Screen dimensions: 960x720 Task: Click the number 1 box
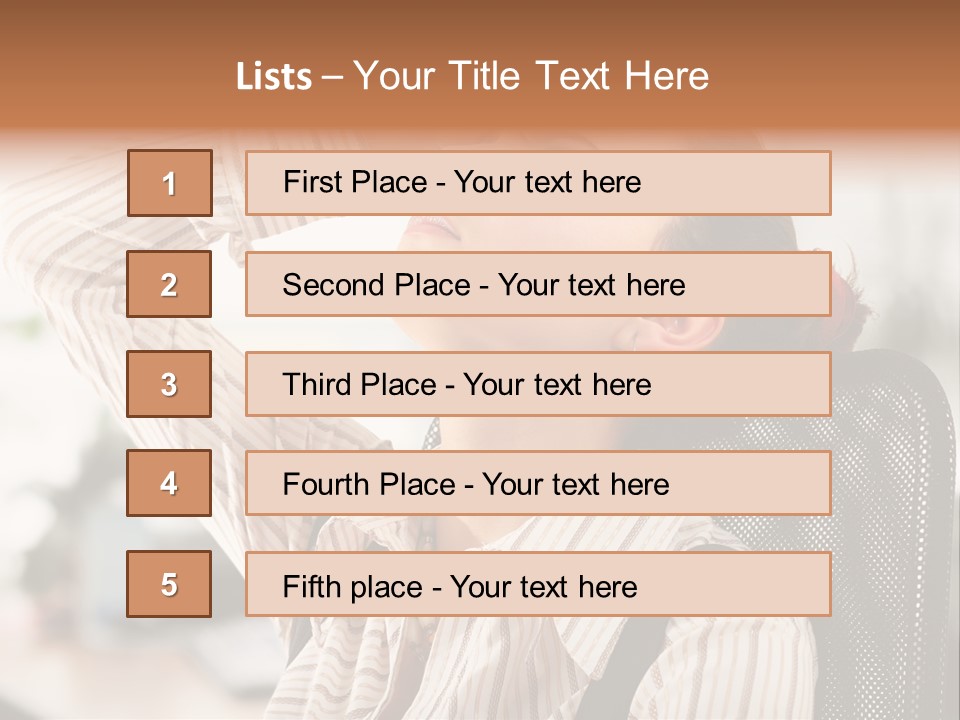coord(169,183)
